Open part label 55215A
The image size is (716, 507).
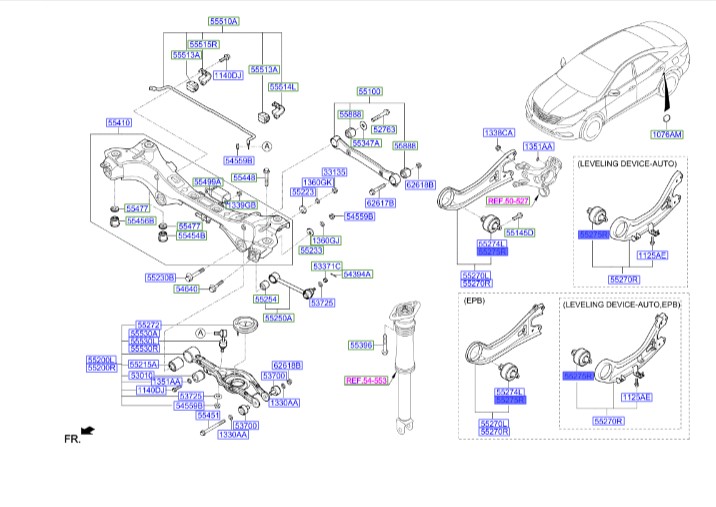pyautogui.click(x=143, y=364)
